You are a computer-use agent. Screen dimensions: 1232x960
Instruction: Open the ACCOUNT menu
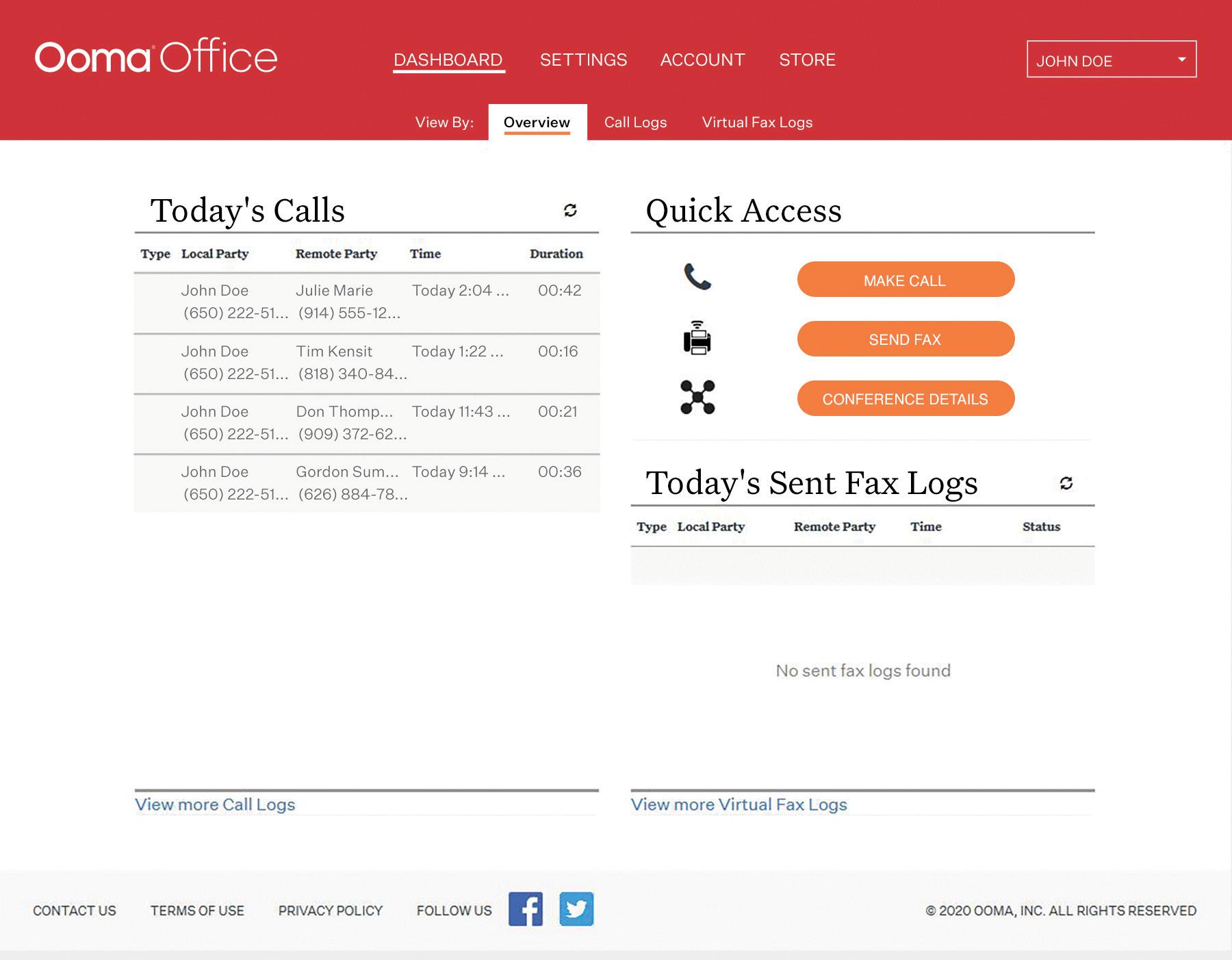[x=702, y=60]
